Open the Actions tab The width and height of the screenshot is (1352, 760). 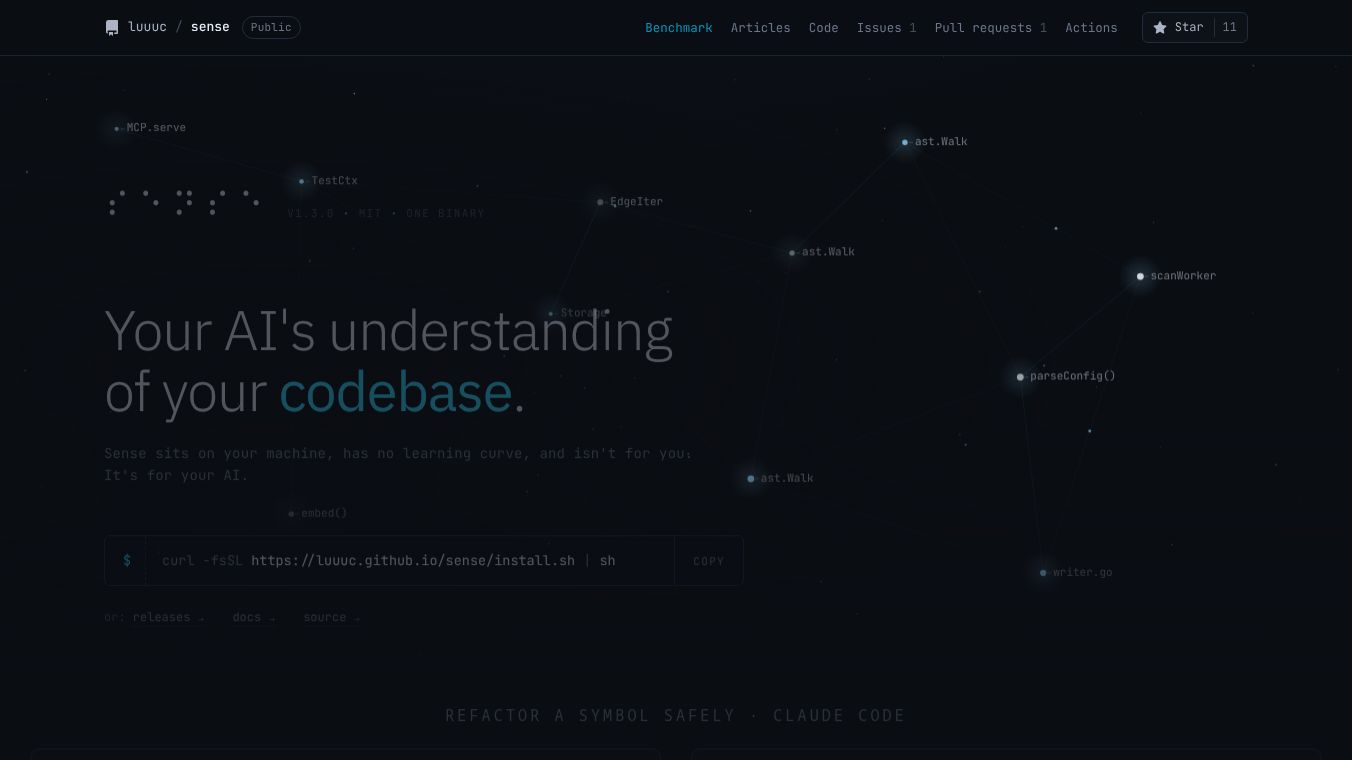[1091, 28]
